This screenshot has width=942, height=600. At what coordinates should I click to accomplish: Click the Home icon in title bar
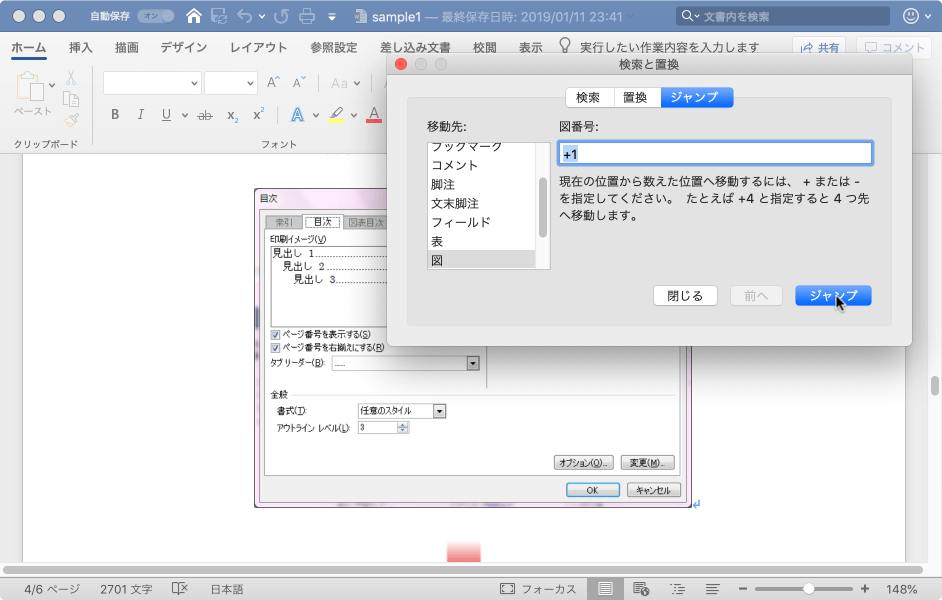coord(193,16)
